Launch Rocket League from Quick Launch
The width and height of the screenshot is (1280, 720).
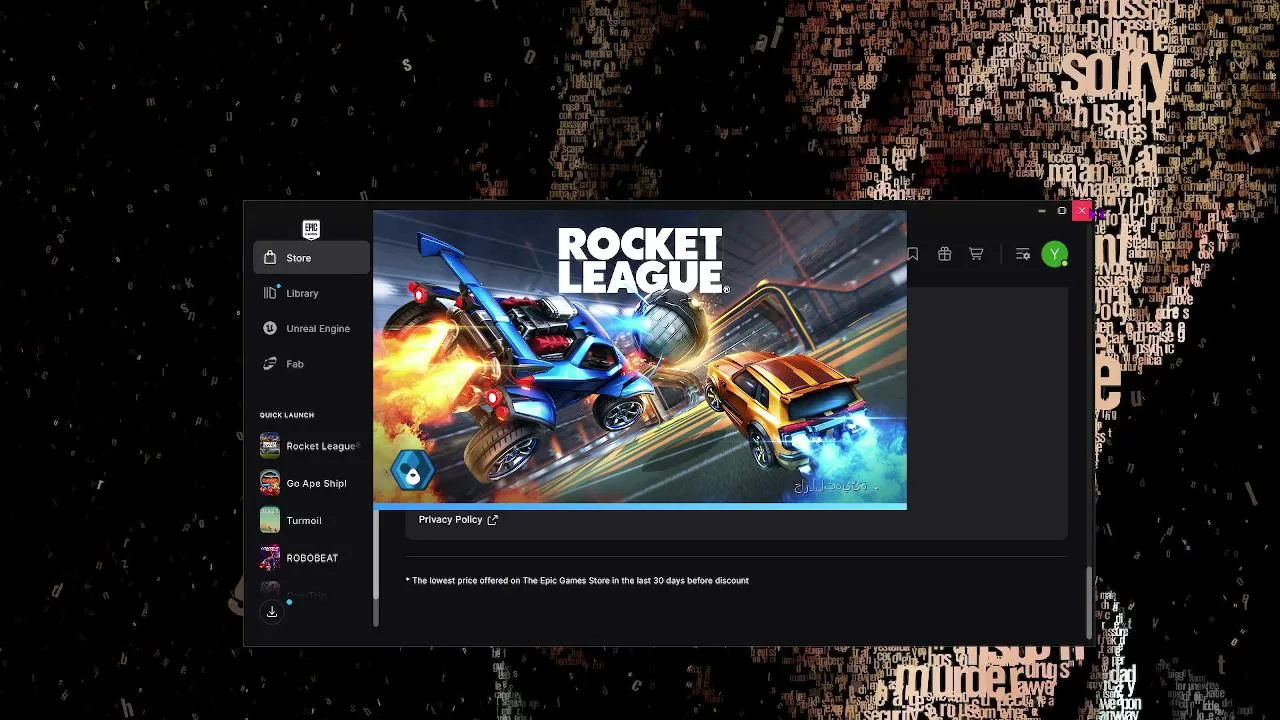coord(311,446)
